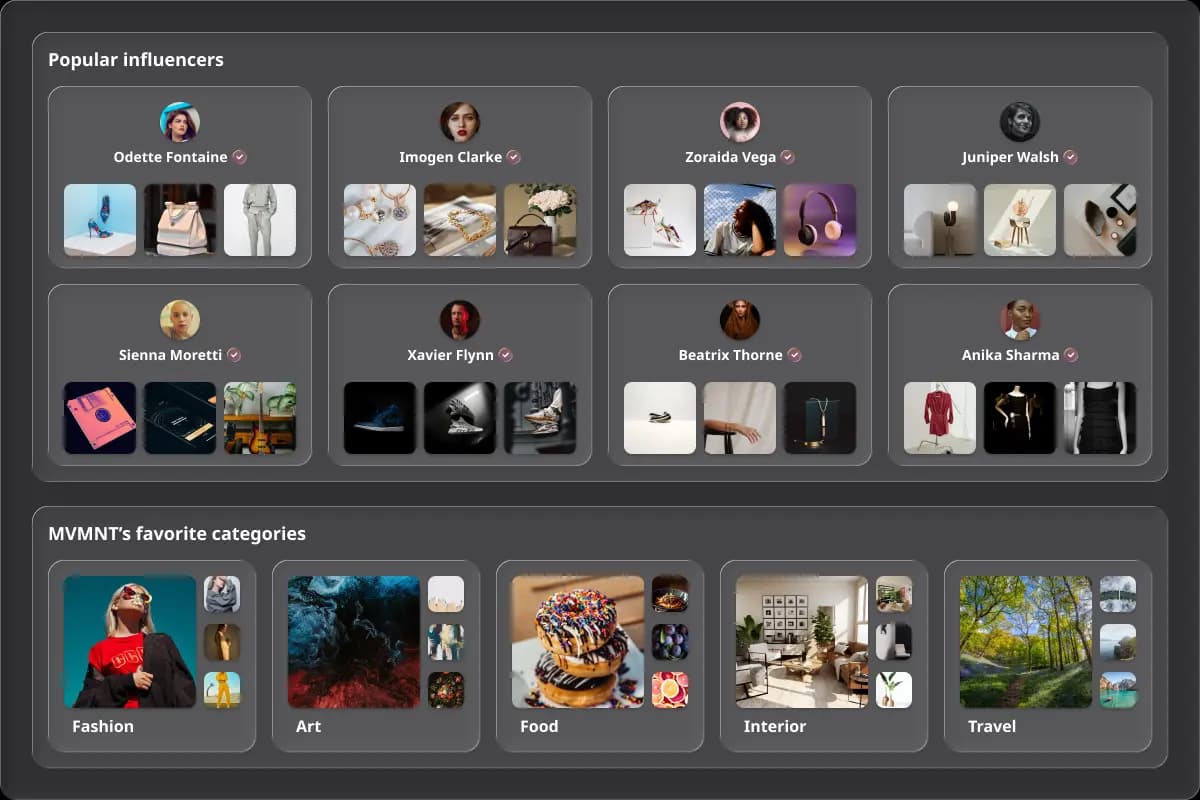
Task: Open Anika Sharma's red dress photo
Action: coord(940,418)
